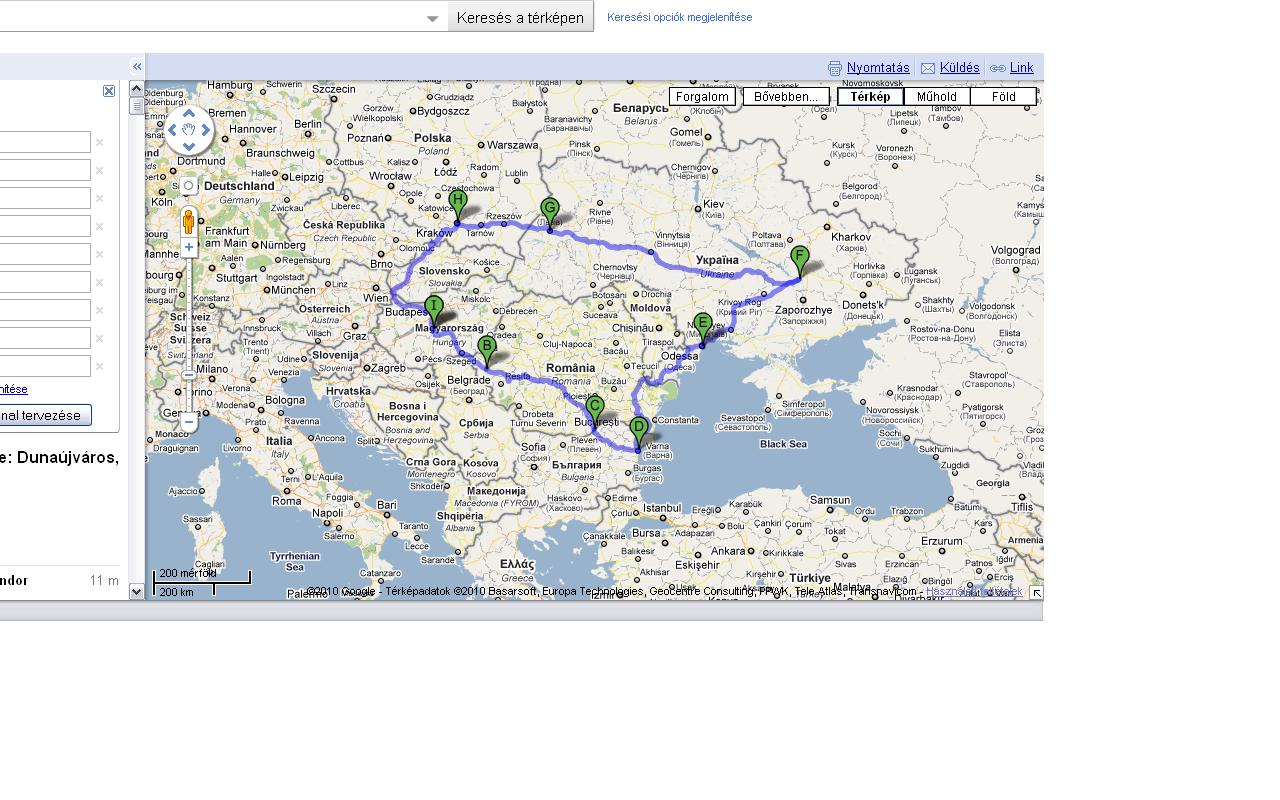Switch to Műhold satellite view

point(937,97)
